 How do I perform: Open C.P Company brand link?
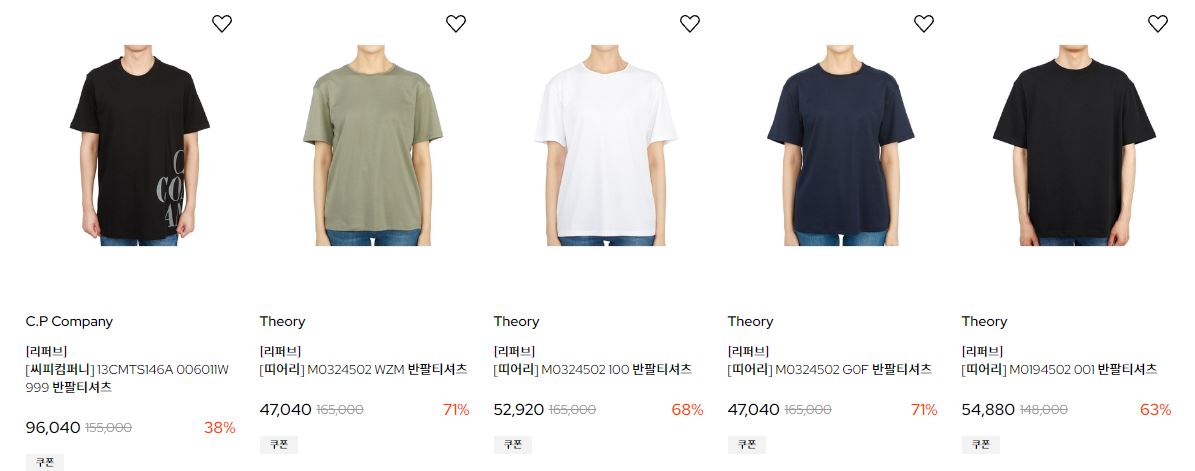69,322
